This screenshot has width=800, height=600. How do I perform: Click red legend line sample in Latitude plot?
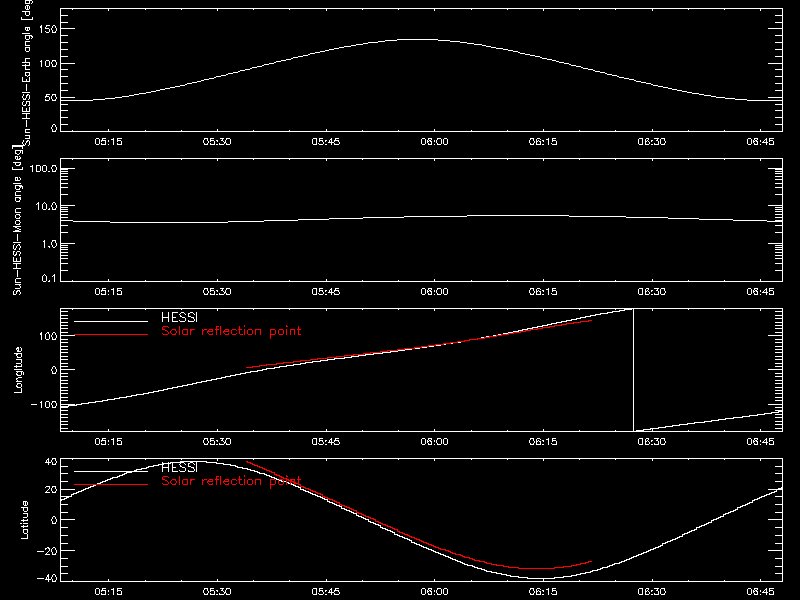tap(111, 484)
